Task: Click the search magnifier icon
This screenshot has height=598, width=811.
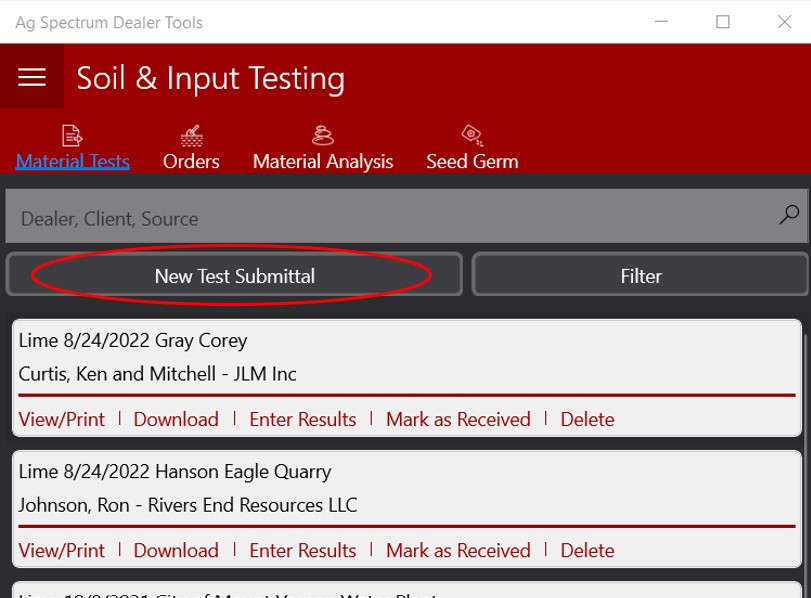Action: point(786,214)
